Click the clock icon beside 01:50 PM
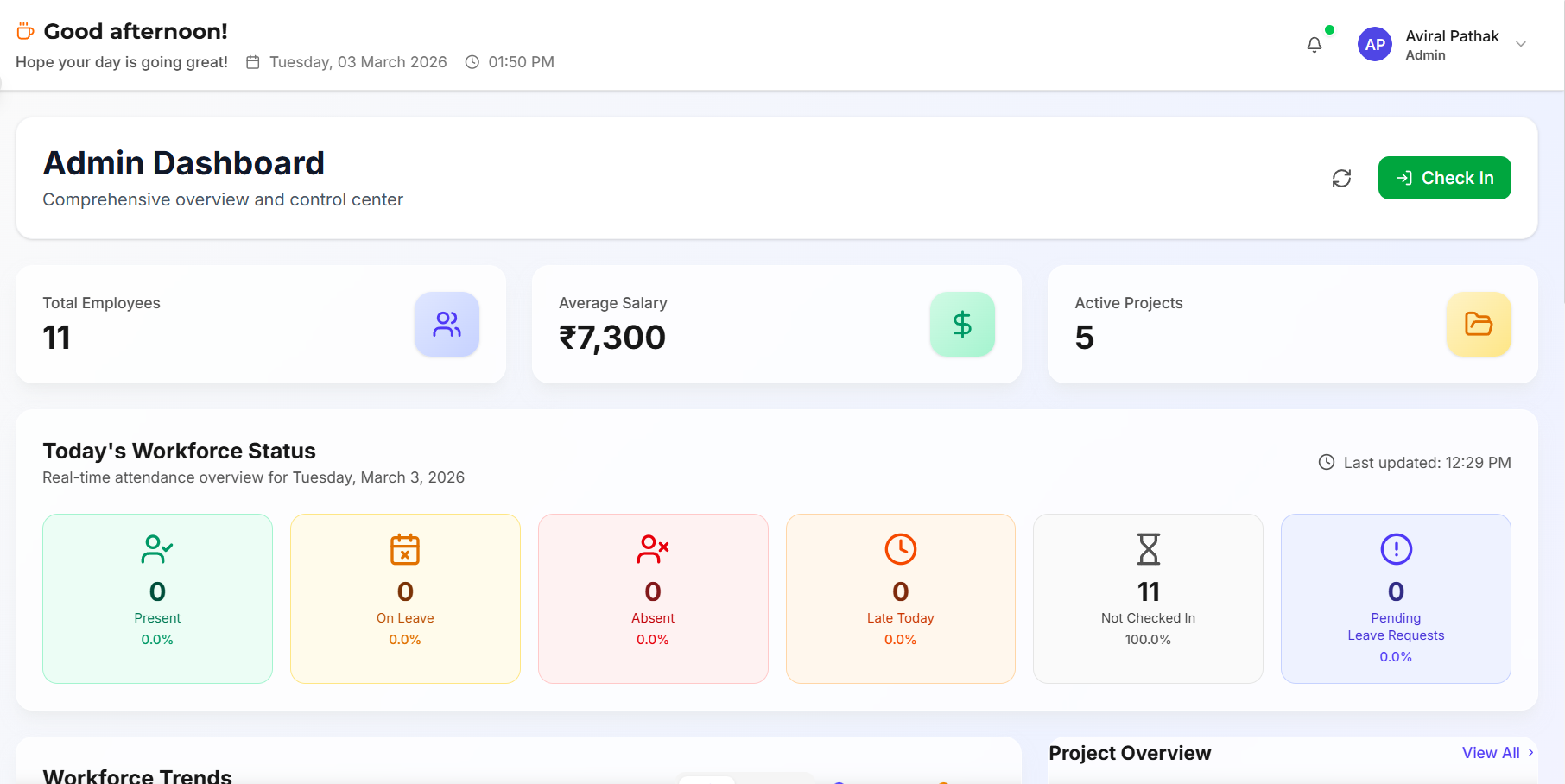Viewport: 1565px width, 784px height. coord(472,62)
